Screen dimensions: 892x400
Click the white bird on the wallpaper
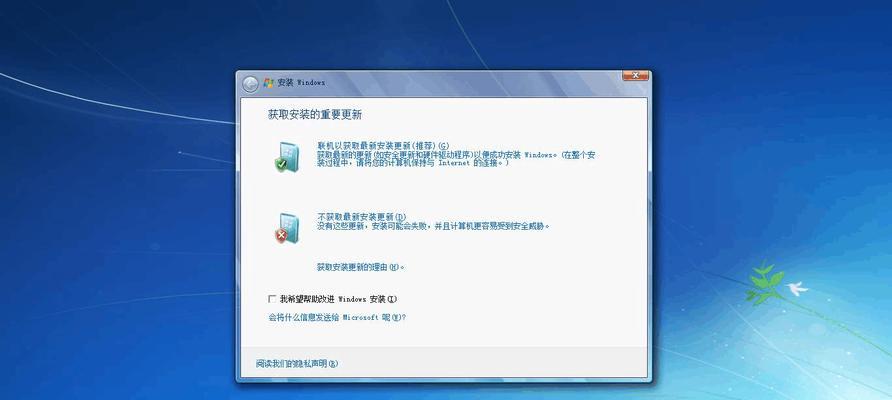[797, 290]
